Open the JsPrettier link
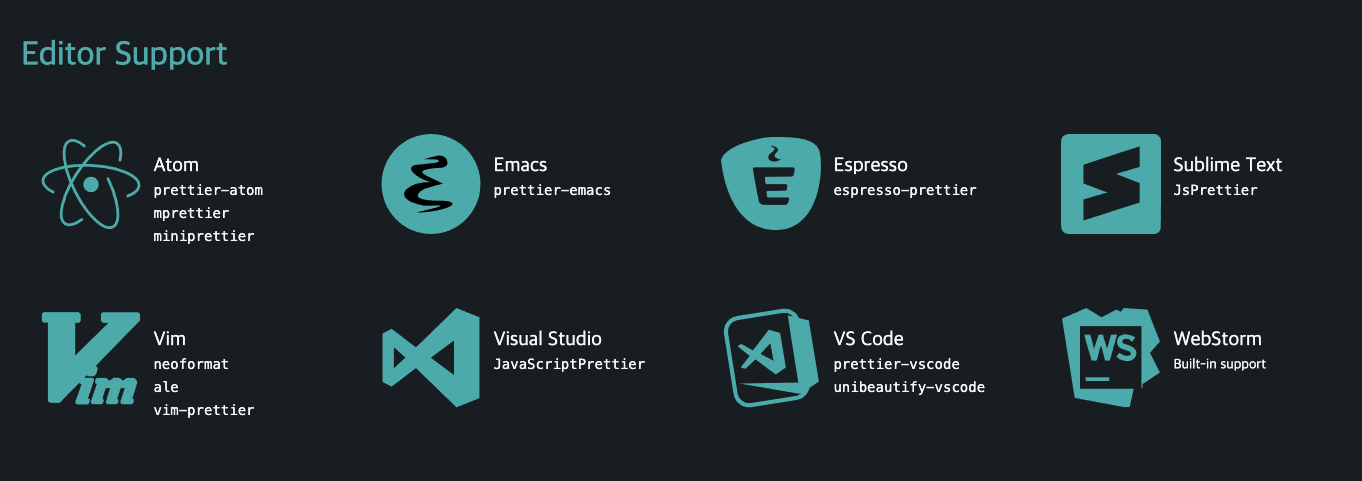Viewport: 1362px width, 481px height. pos(1215,190)
